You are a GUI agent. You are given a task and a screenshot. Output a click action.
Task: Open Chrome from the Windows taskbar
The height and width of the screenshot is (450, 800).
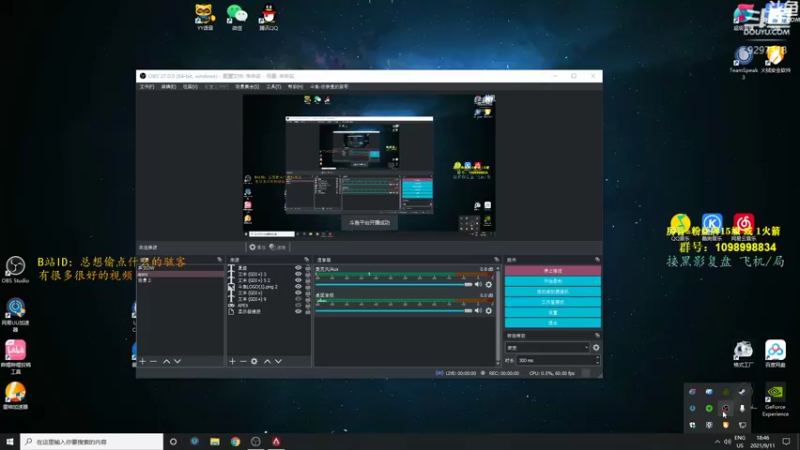(235, 442)
